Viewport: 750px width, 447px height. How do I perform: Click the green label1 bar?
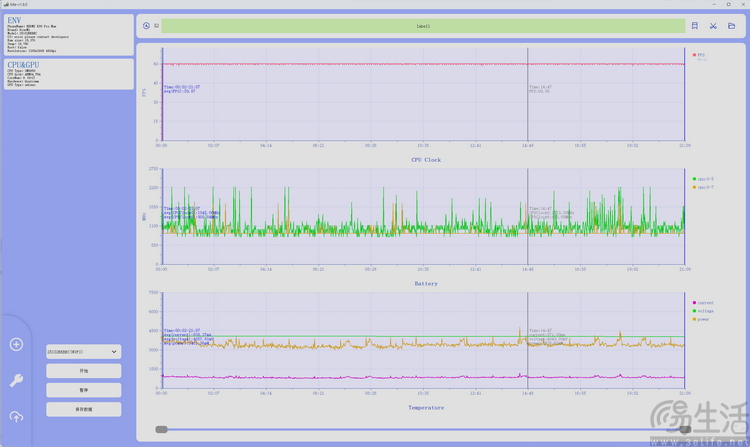pos(424,26)
